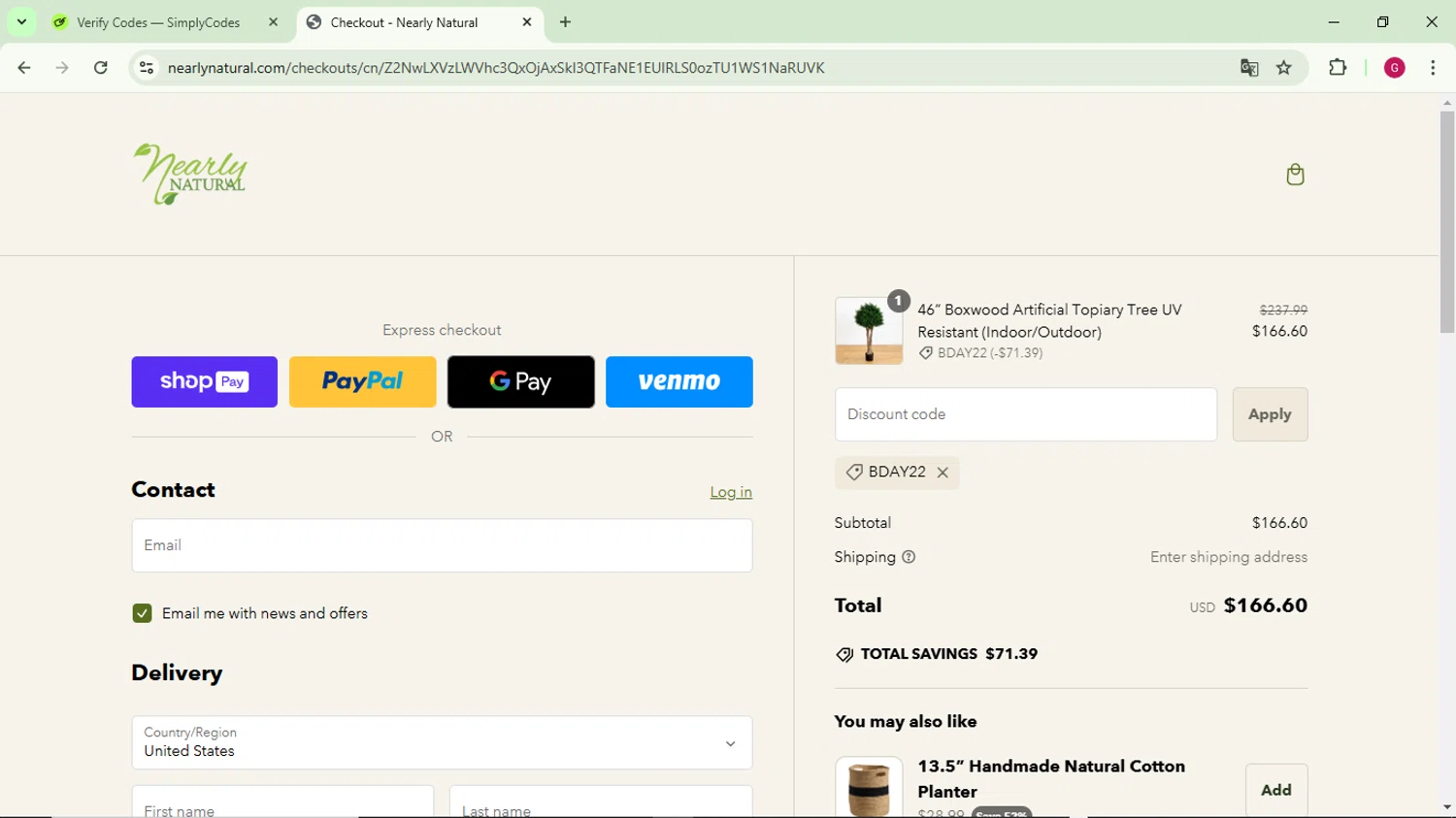The image size is (1456, 818).
Task: Click the Nearly Natural logo
Action: 190,175
